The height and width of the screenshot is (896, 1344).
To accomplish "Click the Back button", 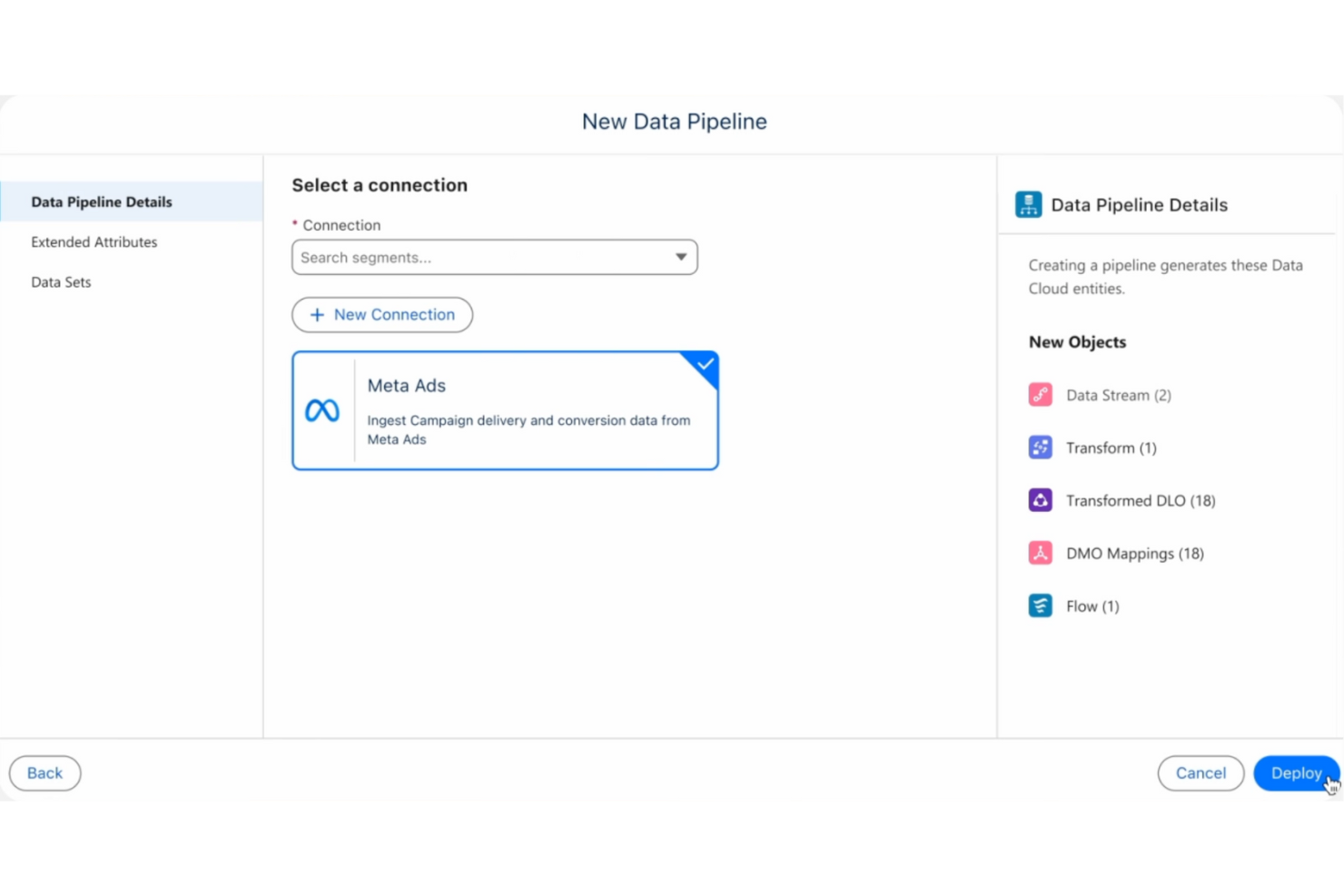I will tap(44, 773).
